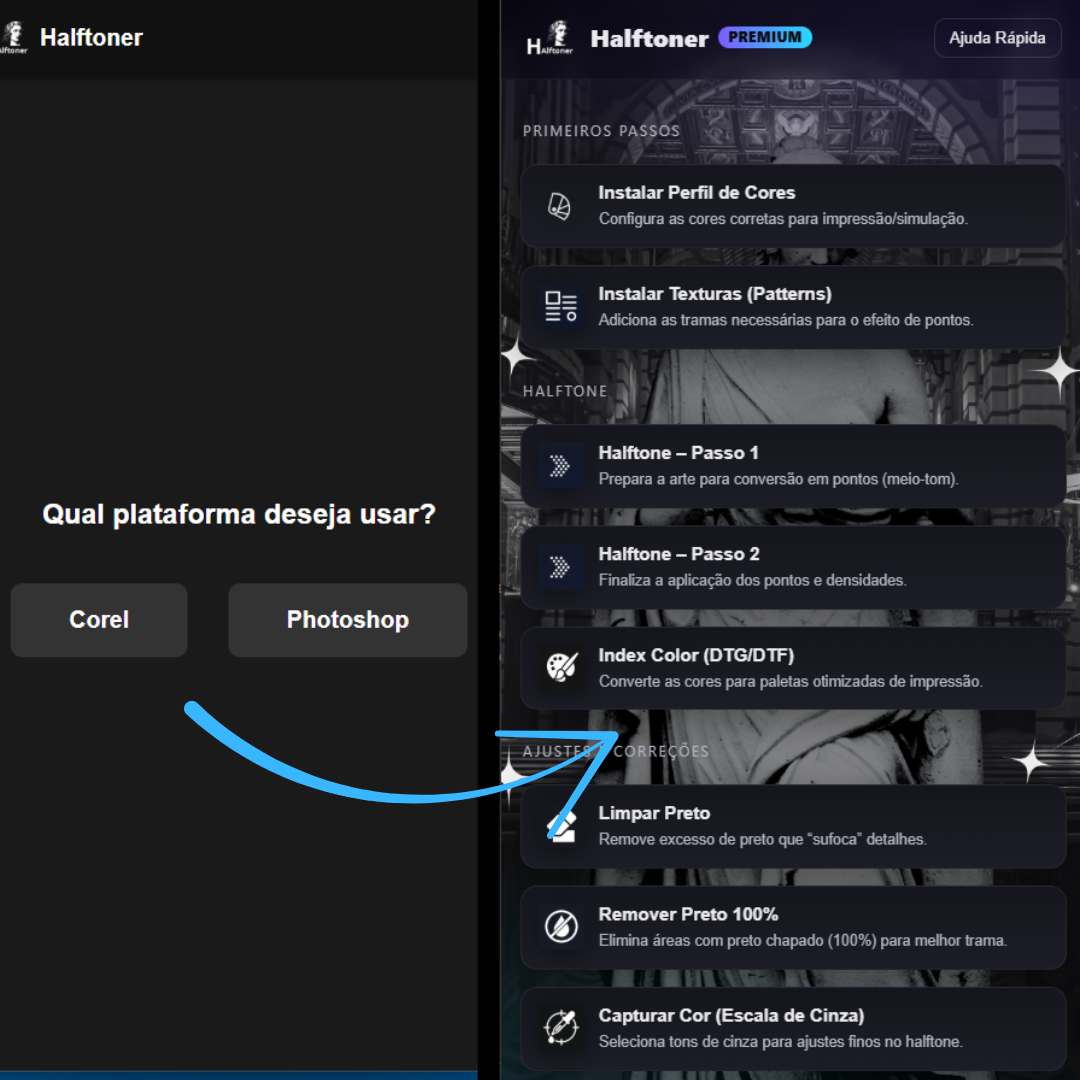1080x1080 pixels.
Task: Click the Limpar Preto eraser icon
Action: pyautogui.click(x=560, y=826)
